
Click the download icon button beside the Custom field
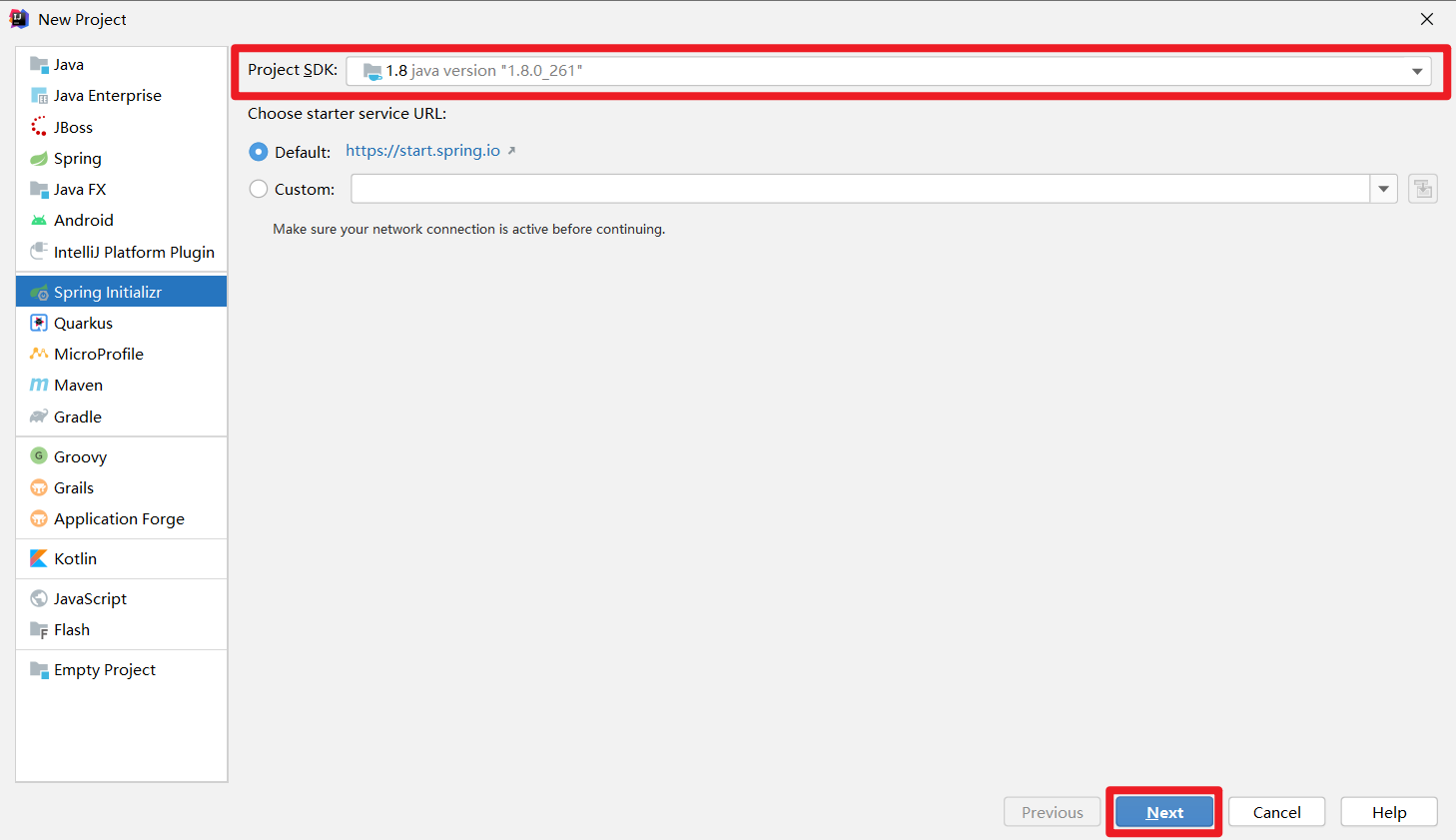click(x=1423, y=189)
